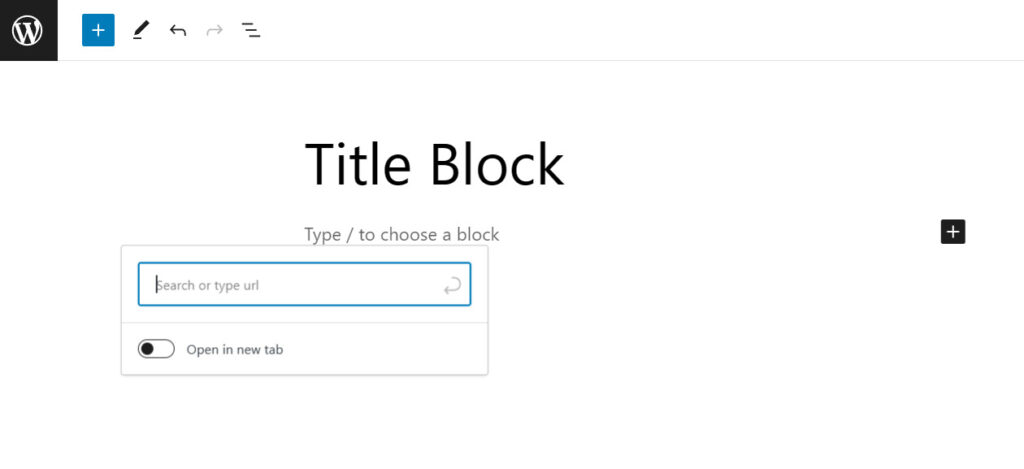The width and height of the screenshot is (1024, 469).
Task: Toggle the document overview in top toolbar
Action: (x=251, y=30)
